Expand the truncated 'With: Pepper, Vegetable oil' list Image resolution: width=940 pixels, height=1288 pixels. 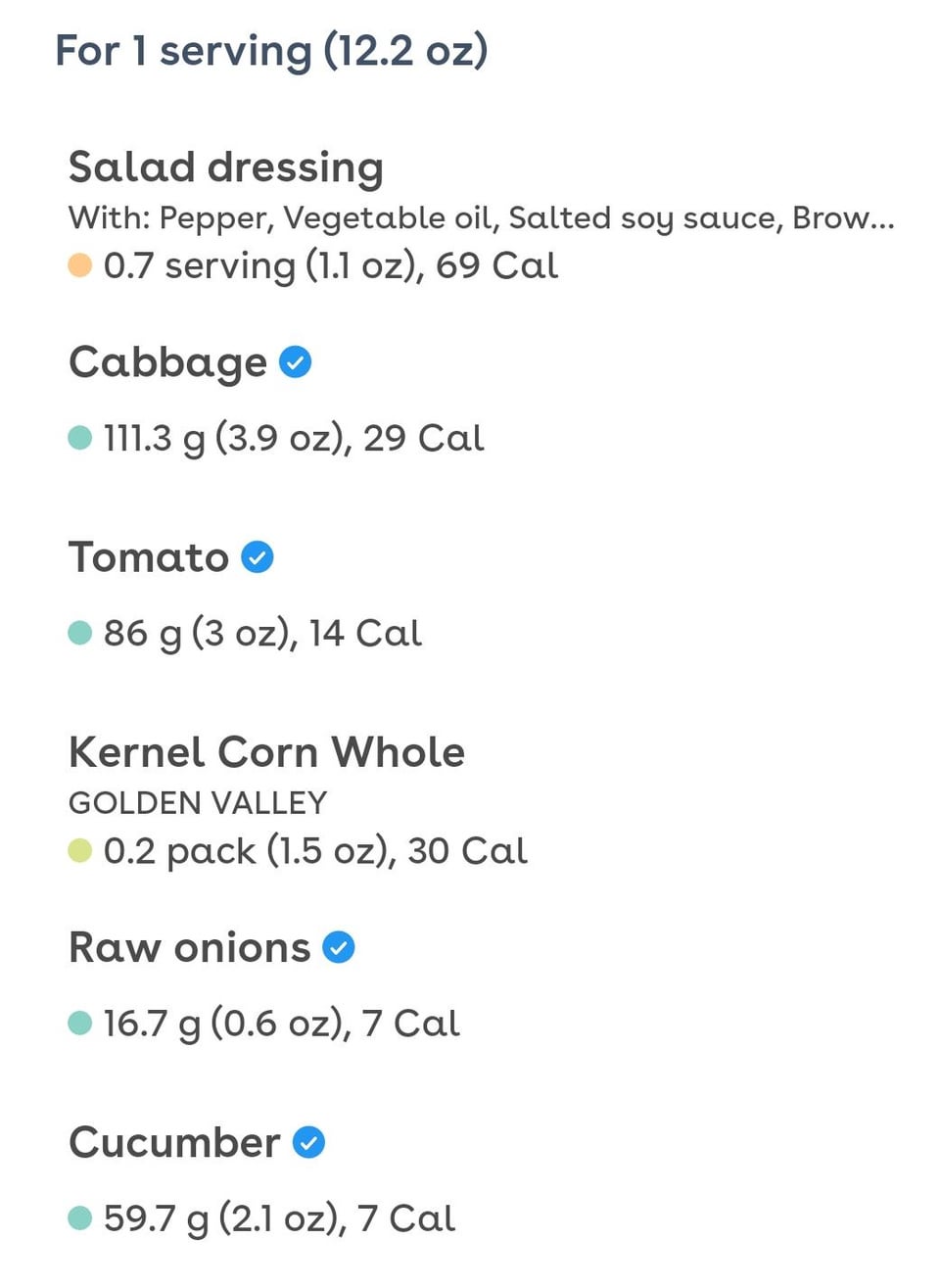click(x=481, y=217)
